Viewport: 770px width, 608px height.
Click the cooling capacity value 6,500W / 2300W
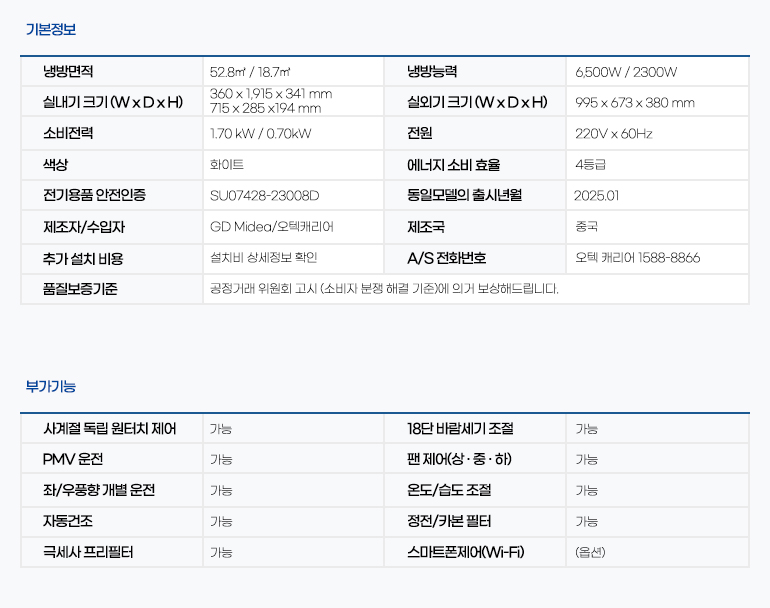pos(626,72)
